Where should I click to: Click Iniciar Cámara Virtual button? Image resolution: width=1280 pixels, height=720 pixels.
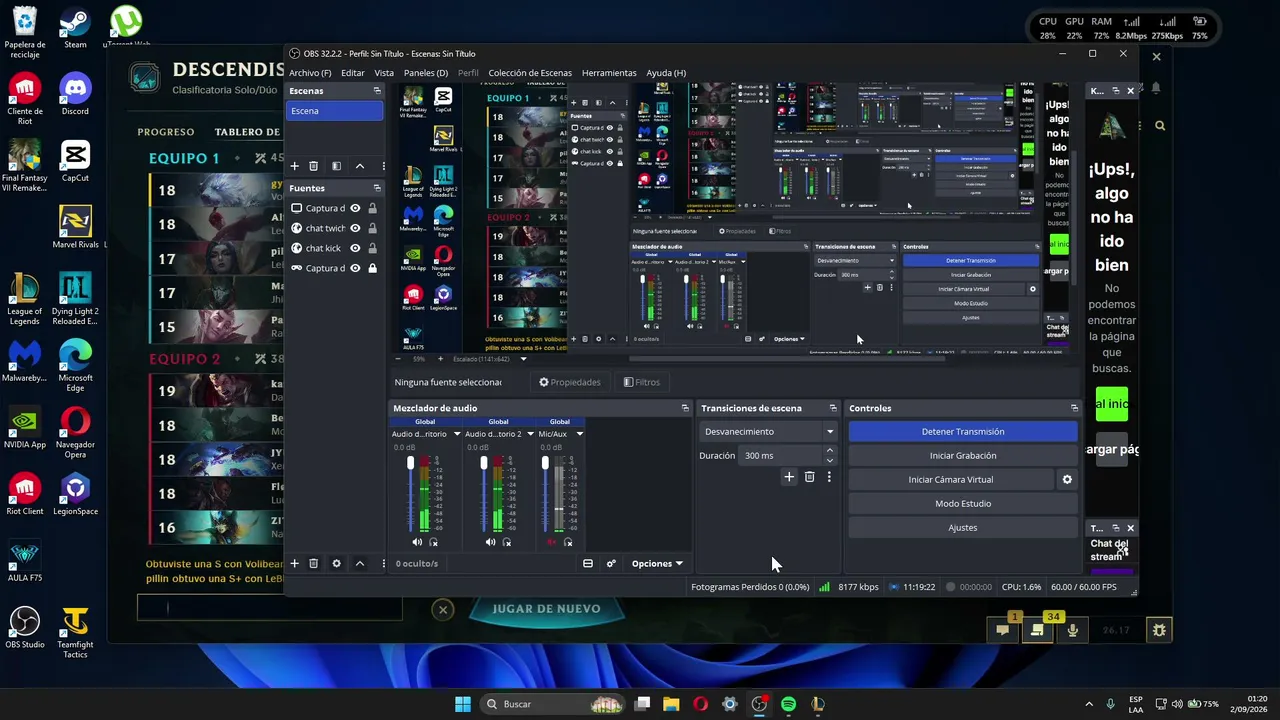[951, 480]
